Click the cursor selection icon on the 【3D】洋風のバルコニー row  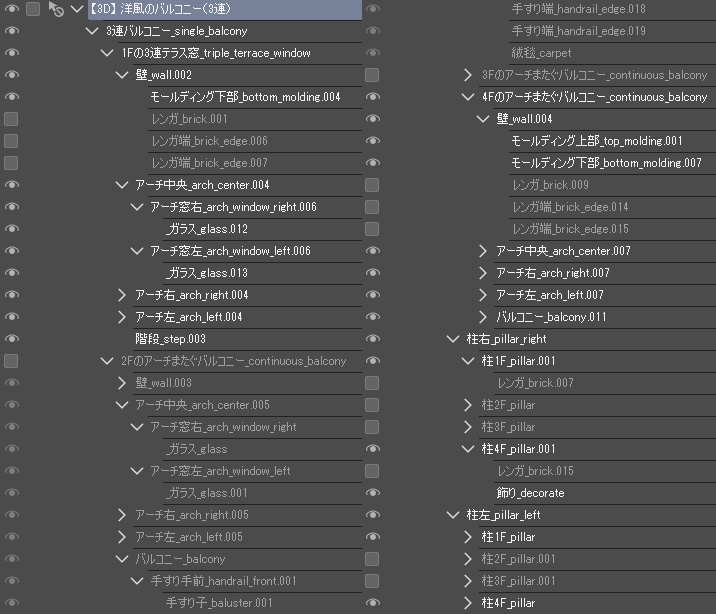(56, 9)
